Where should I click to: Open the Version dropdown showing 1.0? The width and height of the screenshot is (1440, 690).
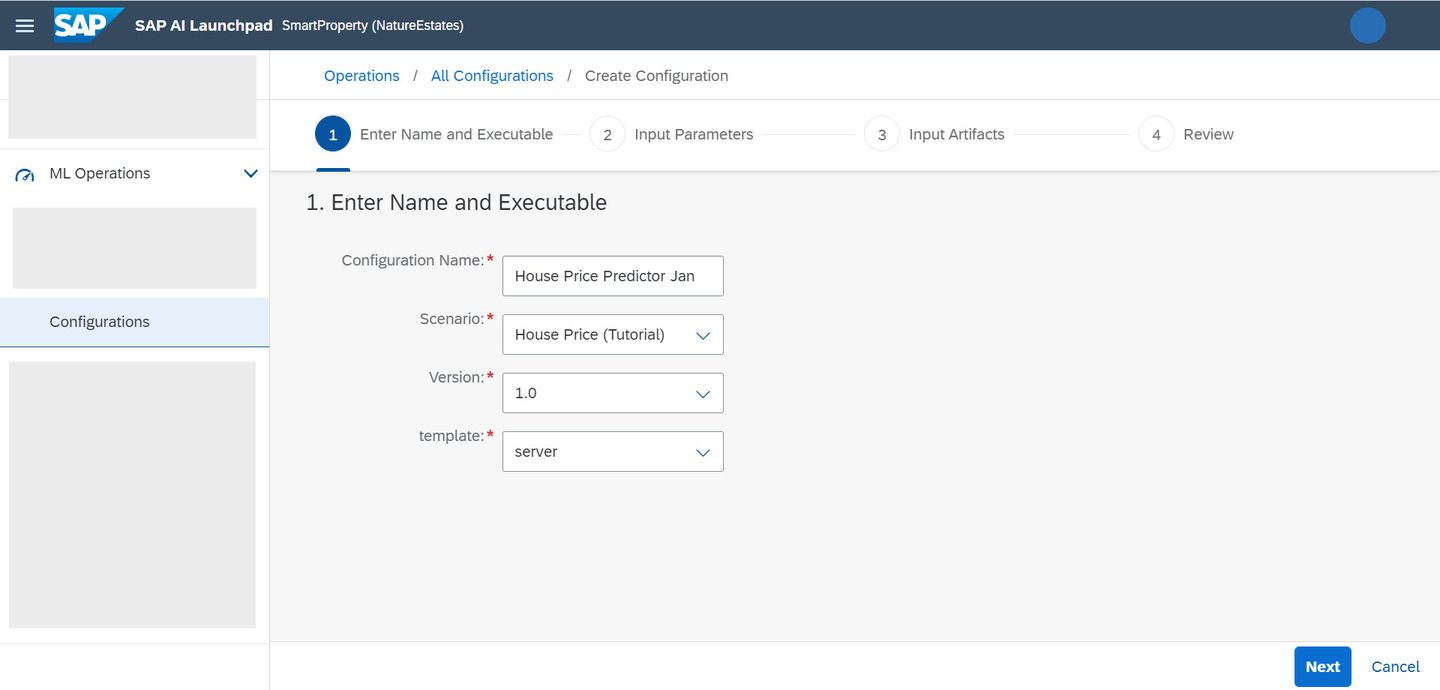(x=612, y=393)
